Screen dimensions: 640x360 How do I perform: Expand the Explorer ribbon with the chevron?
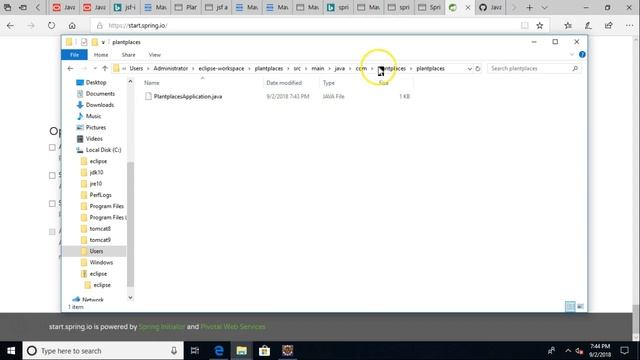[571, 54]
